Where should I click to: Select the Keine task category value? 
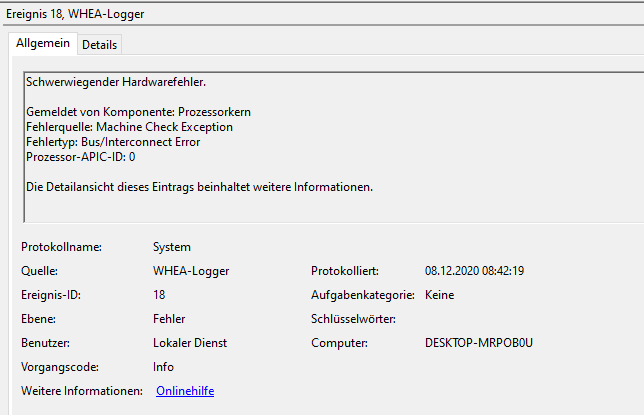(439, 295)
